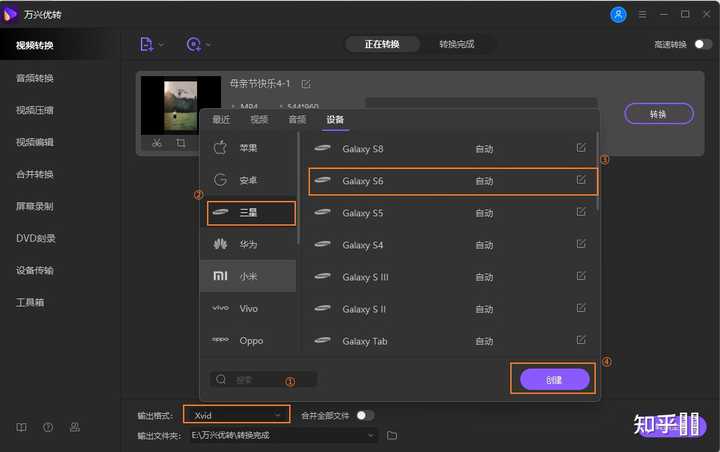The width and height of the screenshot is (720, 452).
Task: Choose 苹果 device brand
Action: pos(248,148)
